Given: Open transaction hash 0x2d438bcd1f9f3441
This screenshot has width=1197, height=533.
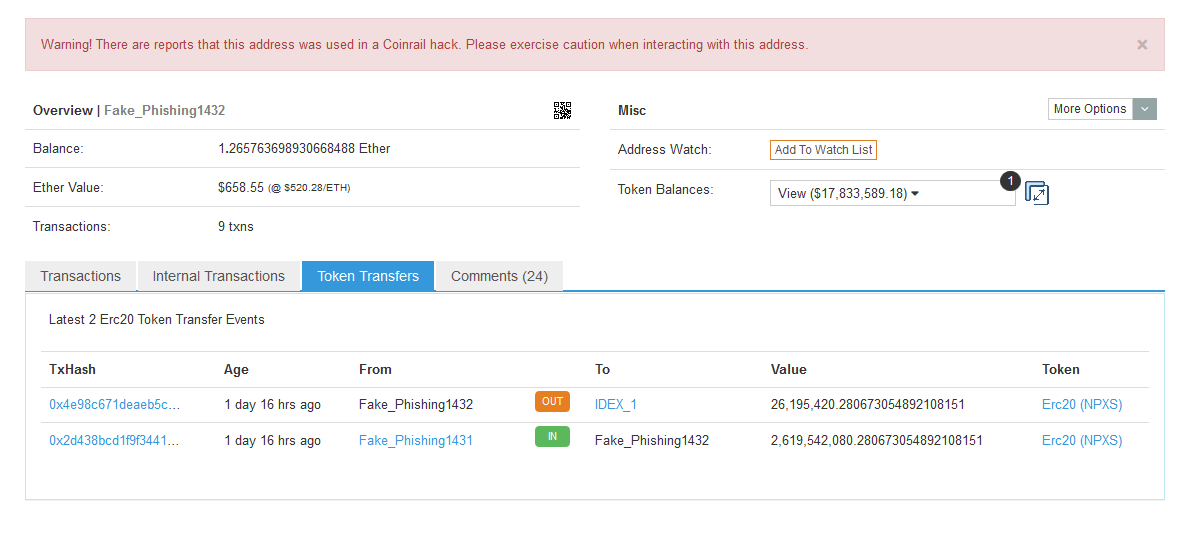Looking at the screenshot, I should coord(115,441).
